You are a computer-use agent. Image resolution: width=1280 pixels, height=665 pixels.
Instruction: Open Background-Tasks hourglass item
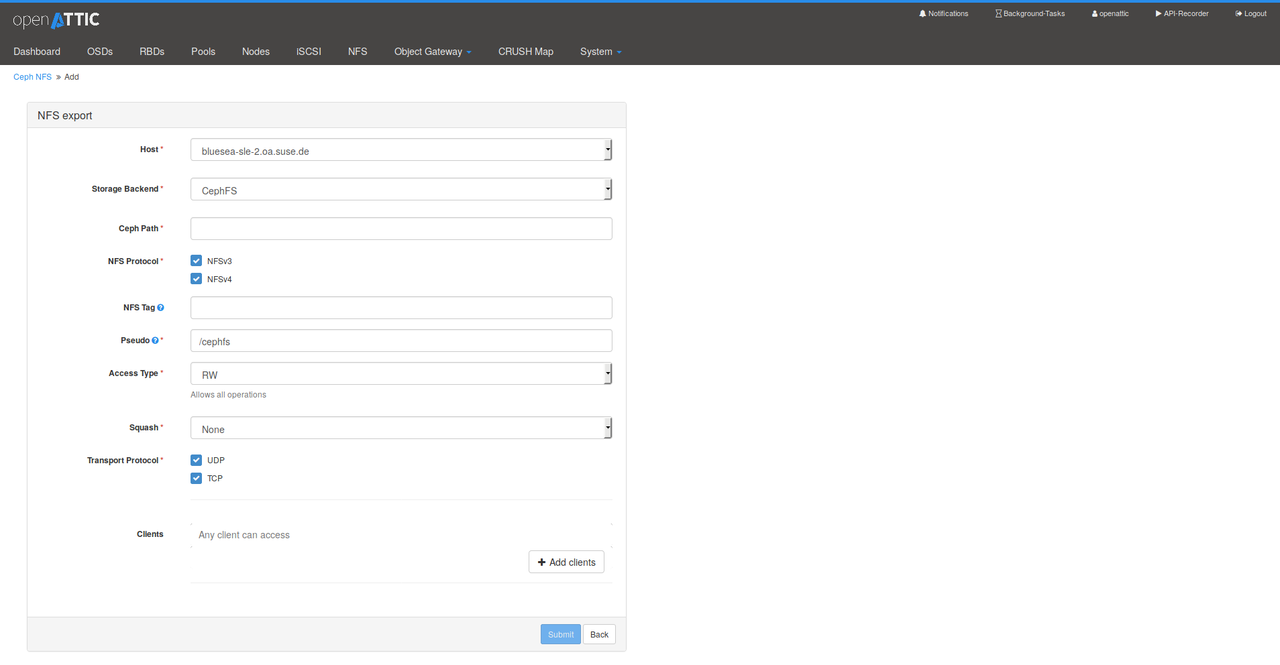coord(1030,14)
